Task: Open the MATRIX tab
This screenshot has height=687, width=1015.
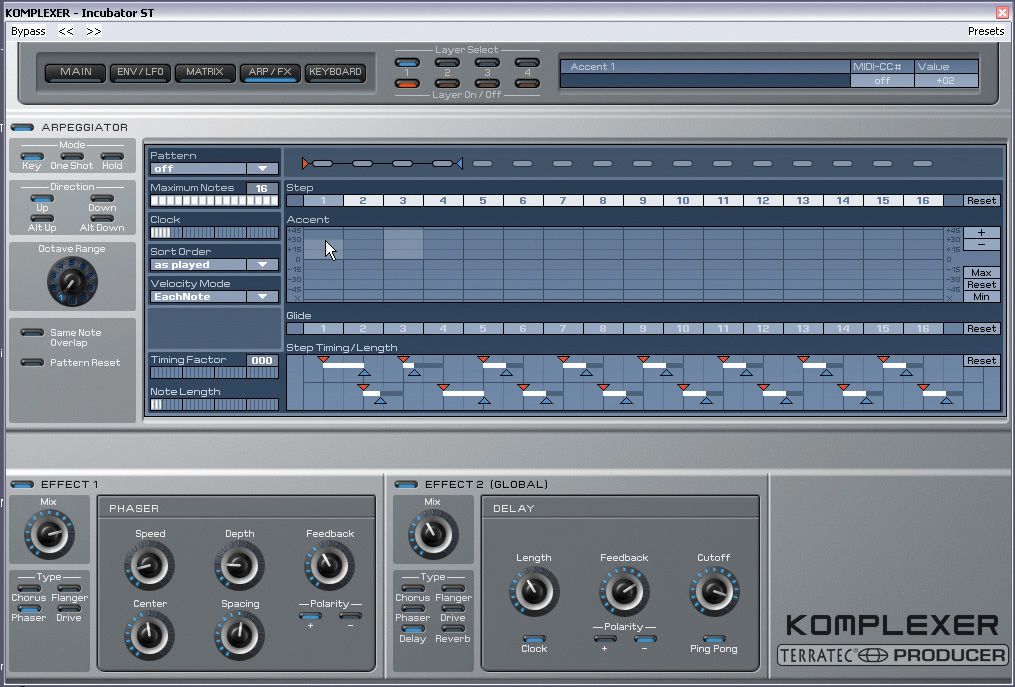Action: 205,72
